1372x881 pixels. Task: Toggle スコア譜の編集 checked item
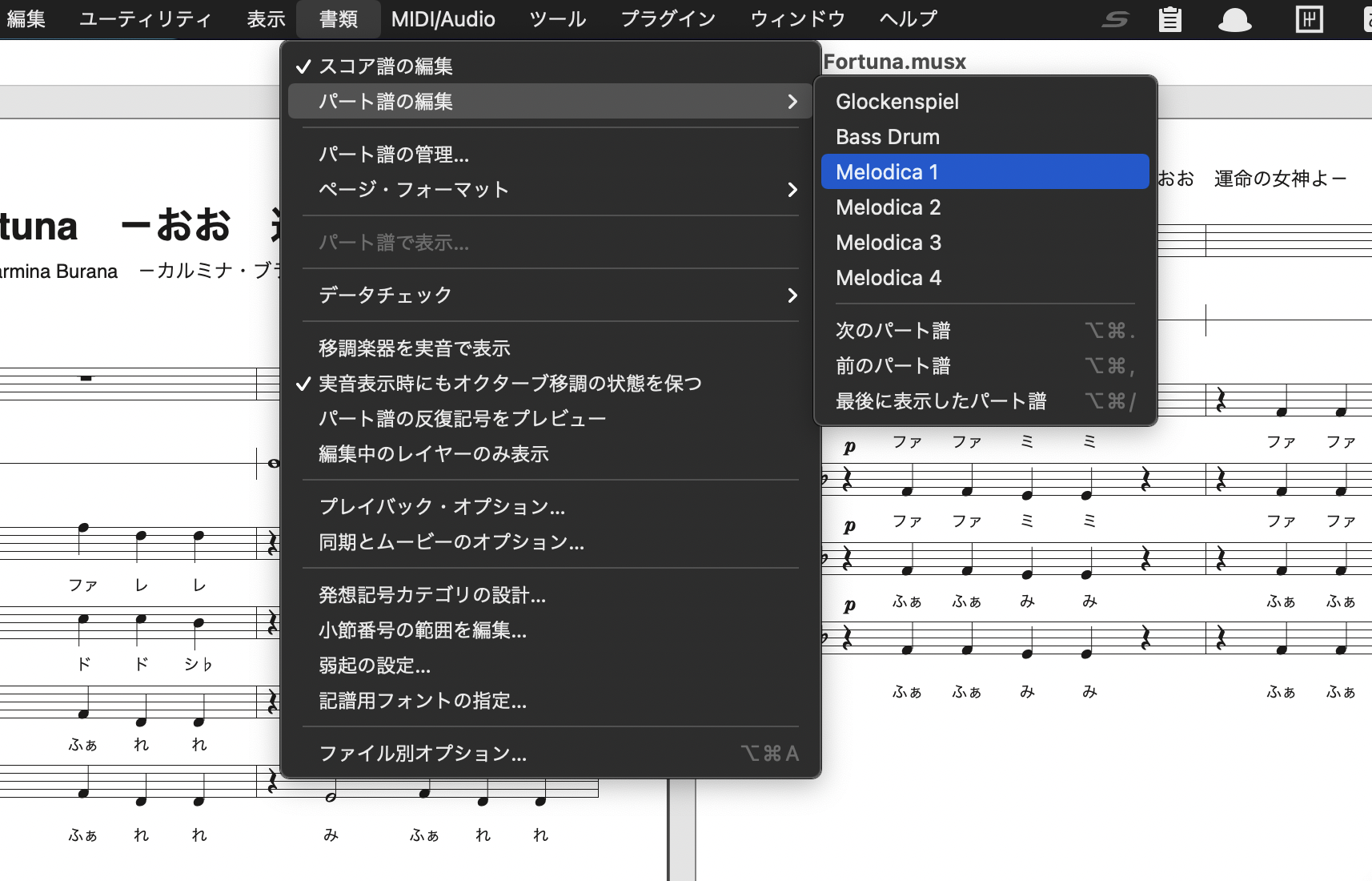551,66
